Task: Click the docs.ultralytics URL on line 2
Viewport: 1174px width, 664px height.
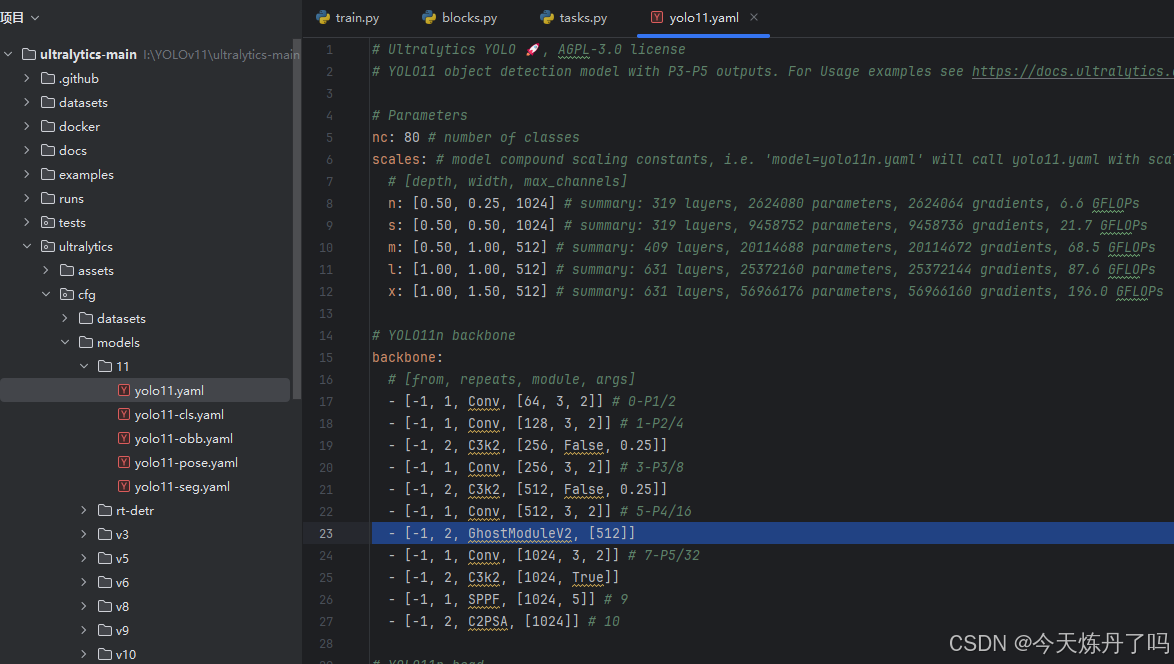Action: (x=1072, y=70)
